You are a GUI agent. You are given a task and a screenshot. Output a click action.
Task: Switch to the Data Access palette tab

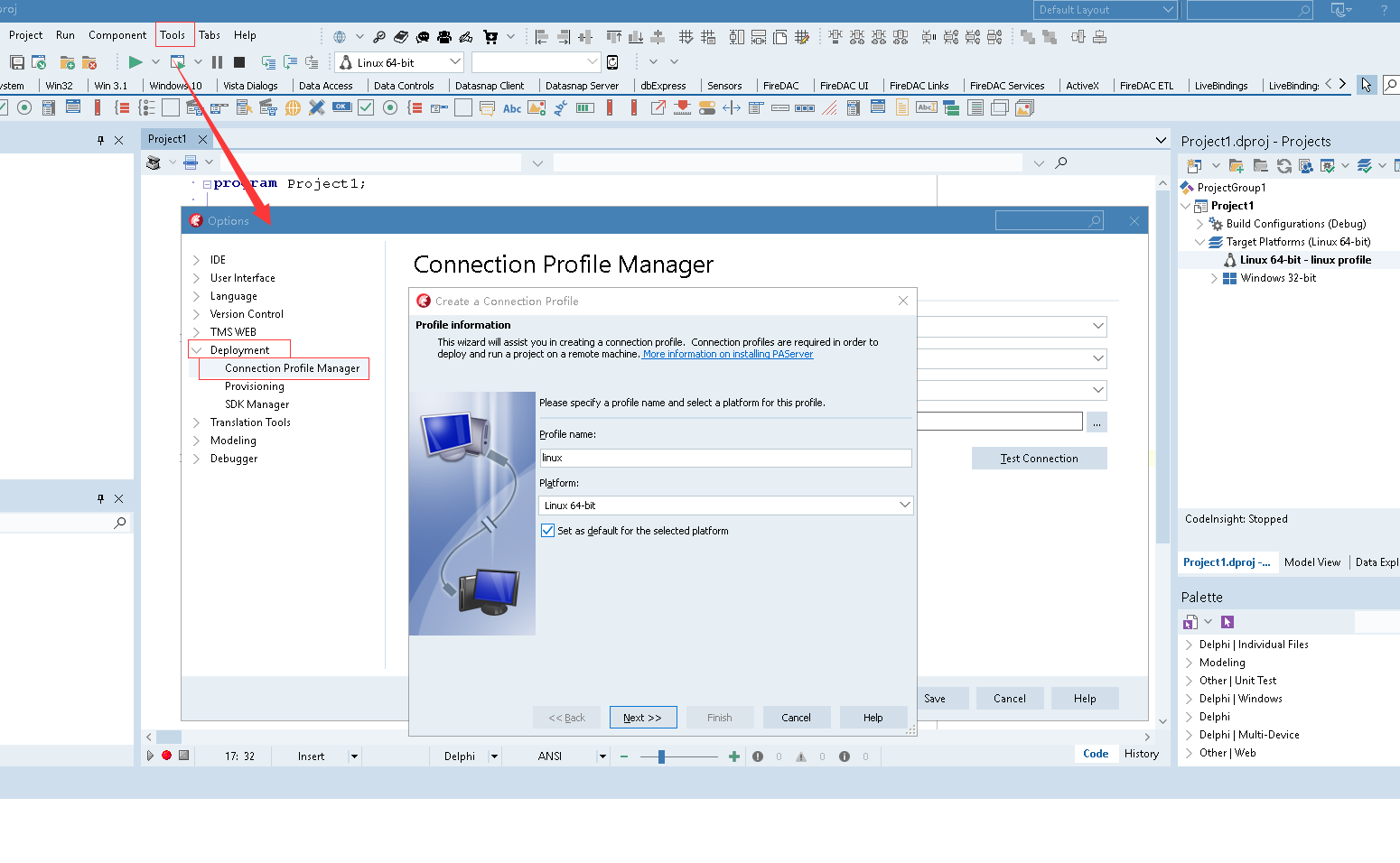point(325,86)
